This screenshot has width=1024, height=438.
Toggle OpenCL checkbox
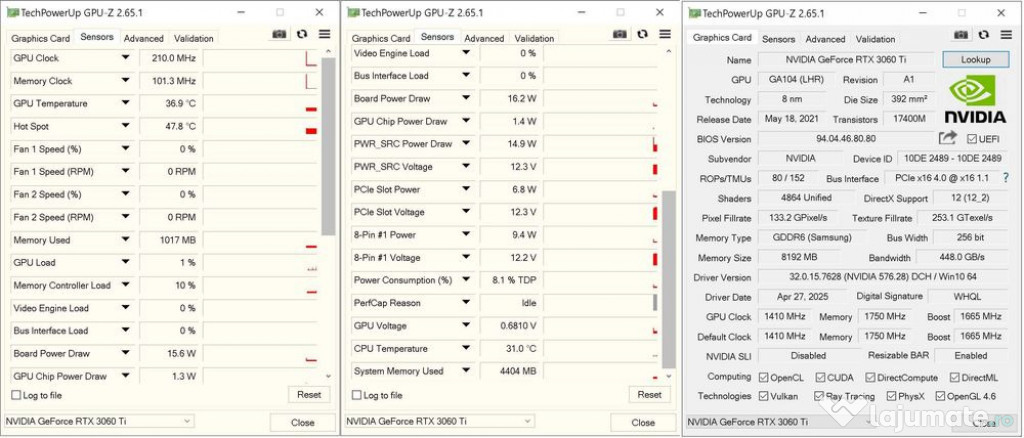point(763,377)
